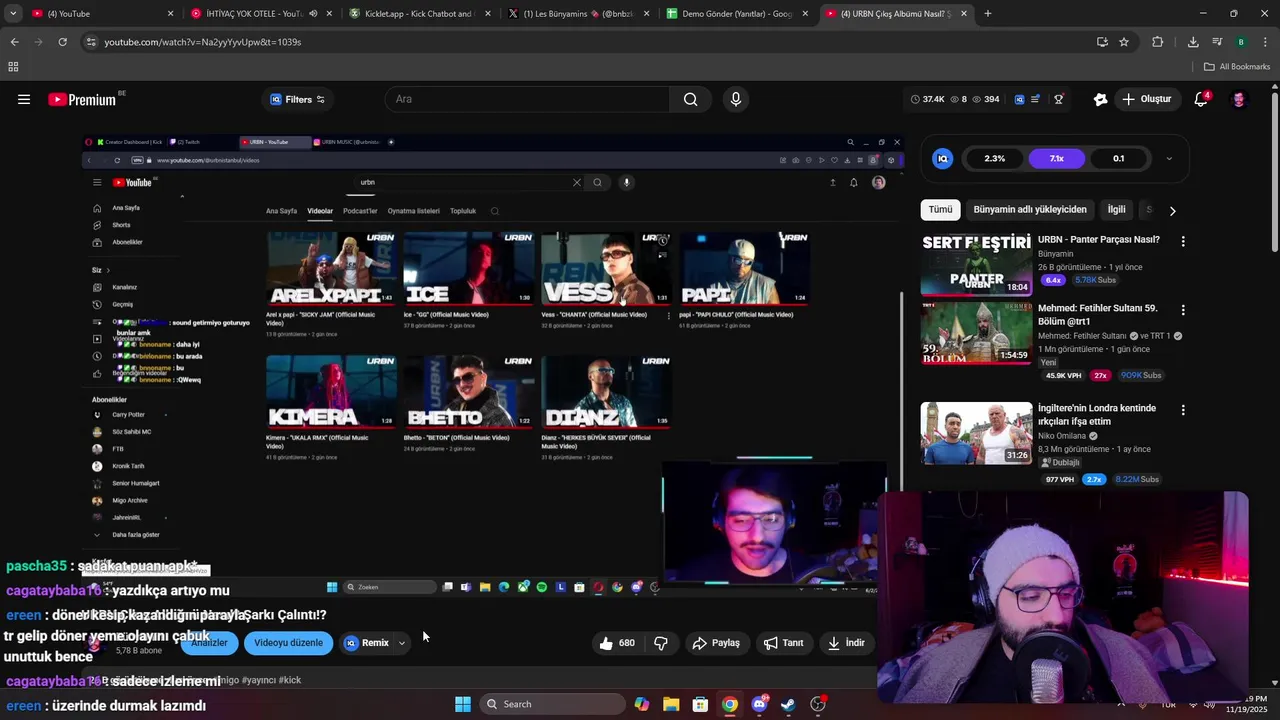Open options for Mehmed Fetihler Sultanı video
This screenshot has height=720, width=1280.
(x=1183, y=310)
